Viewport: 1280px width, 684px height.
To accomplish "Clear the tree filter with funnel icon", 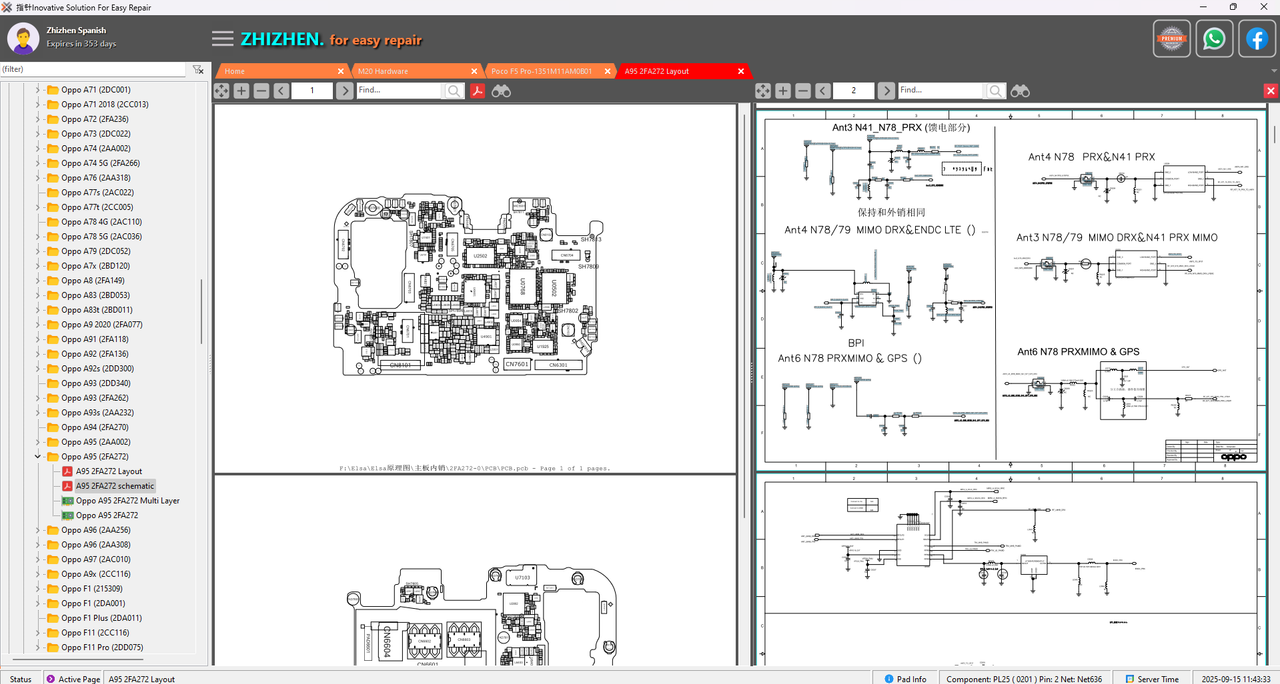I will [x=198, y=70].
